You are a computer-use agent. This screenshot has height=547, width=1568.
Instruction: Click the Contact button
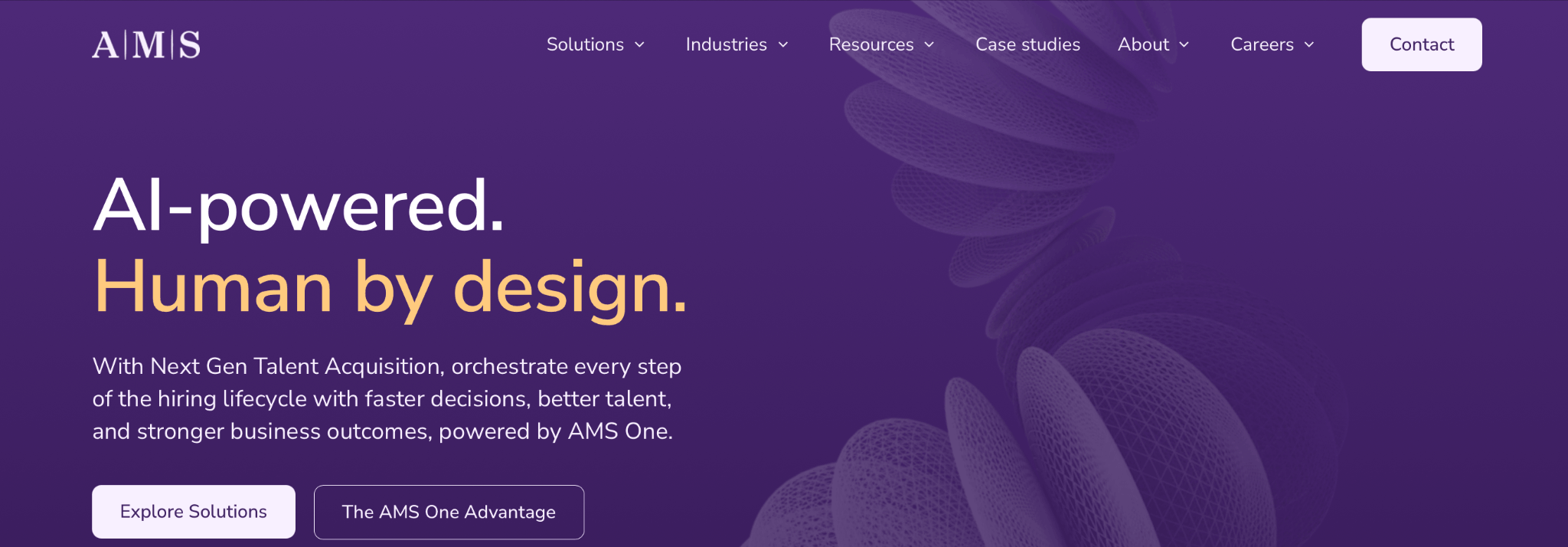pyautogui.click(x=1422, y=44)
